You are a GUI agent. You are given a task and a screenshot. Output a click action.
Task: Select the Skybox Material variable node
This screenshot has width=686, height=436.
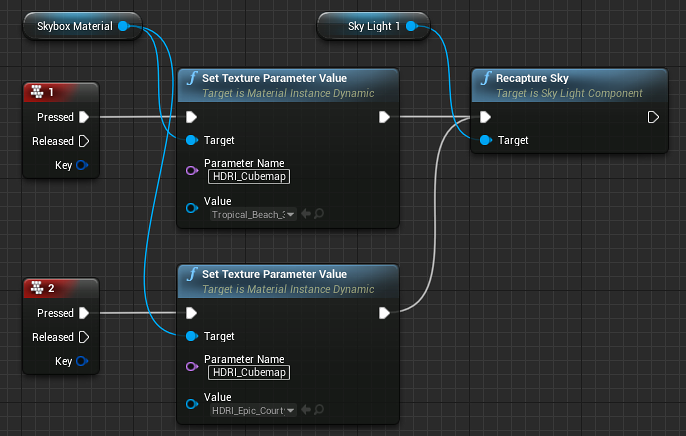(x=68, y=26)
